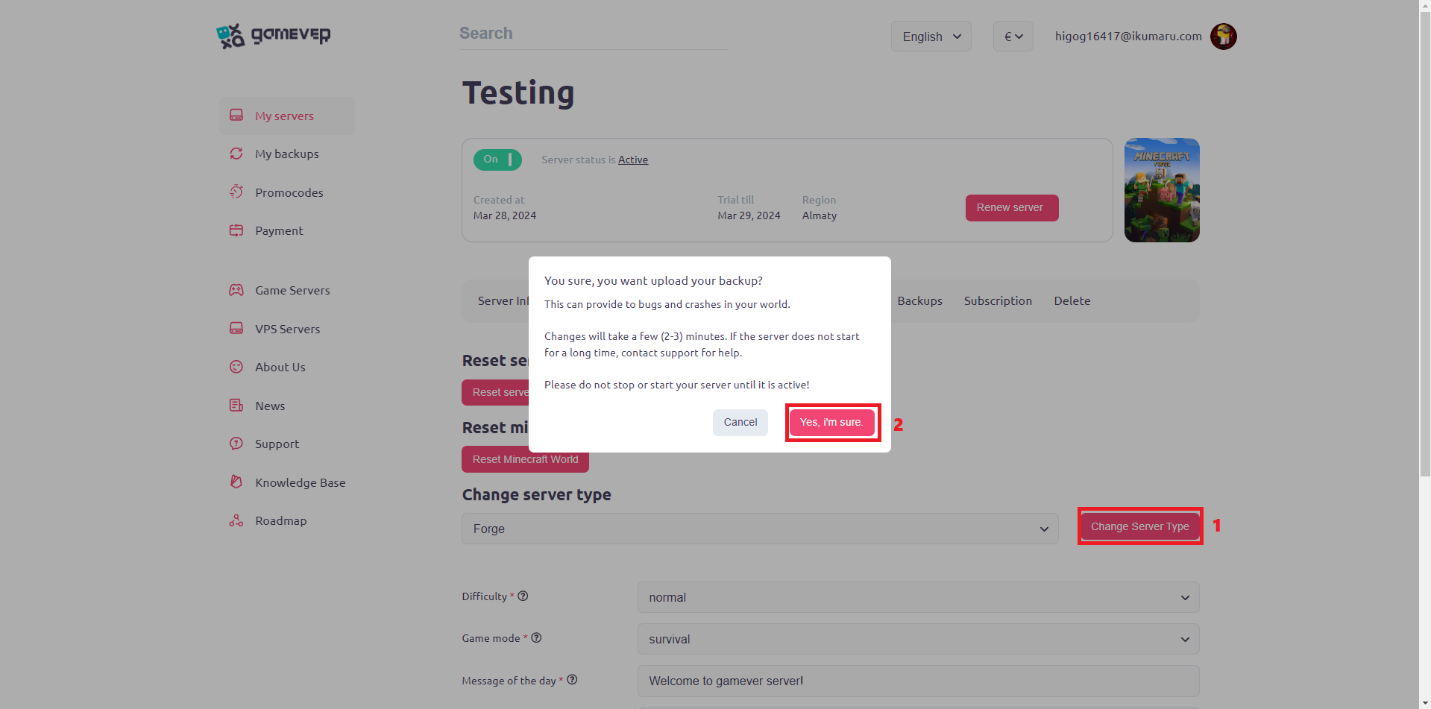Click the Almaty region text

(x=819, y=216)
